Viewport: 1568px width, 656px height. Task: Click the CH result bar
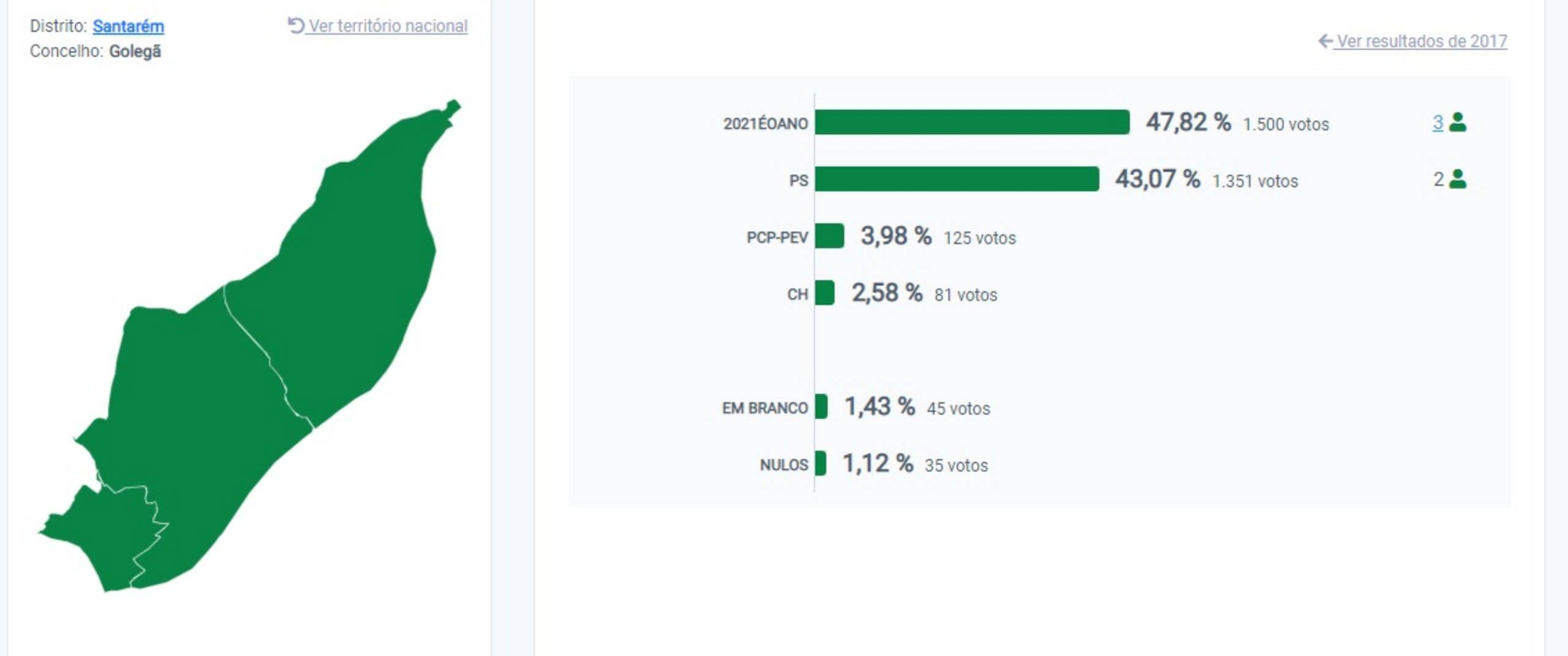pos(824,293)
